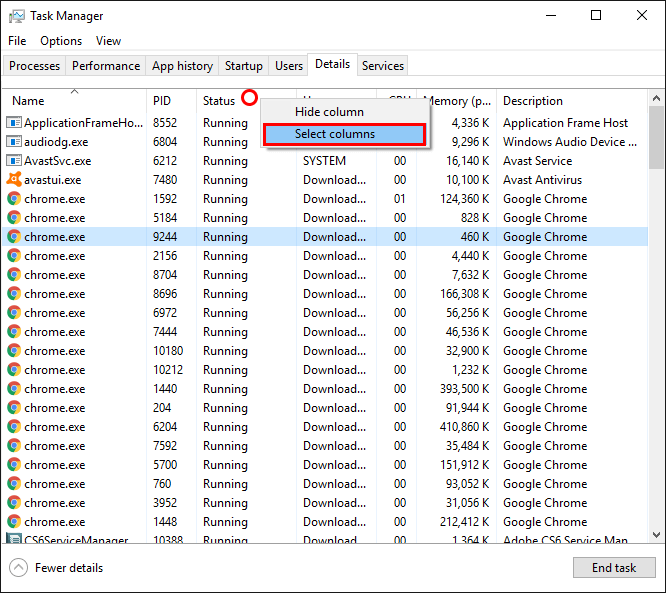Viewport: 666px width, 593px height.
Task: Select the Details tab
Action: [x=333, y=64]
